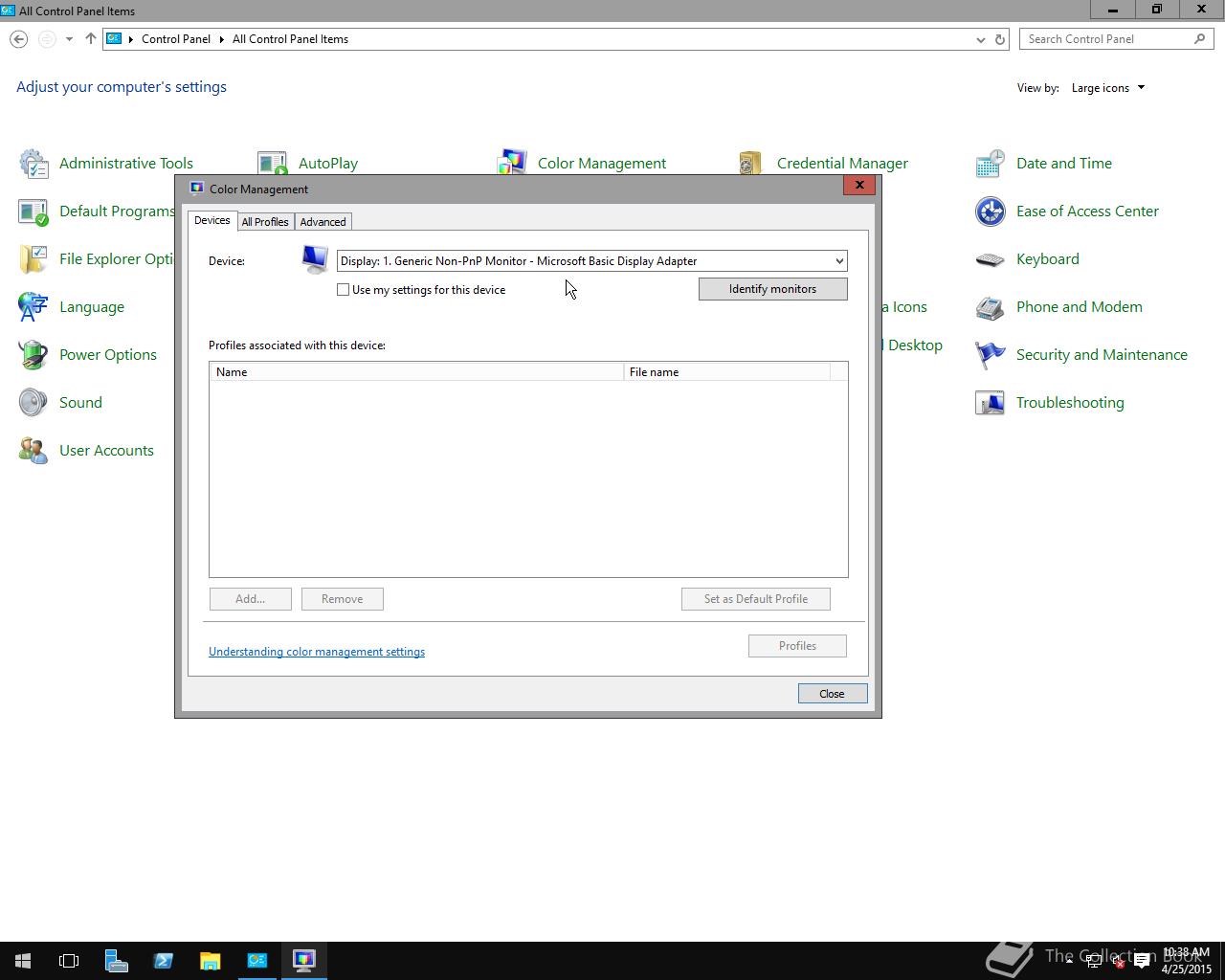Open the Phone and Modem icon

(x=991, y=307)
